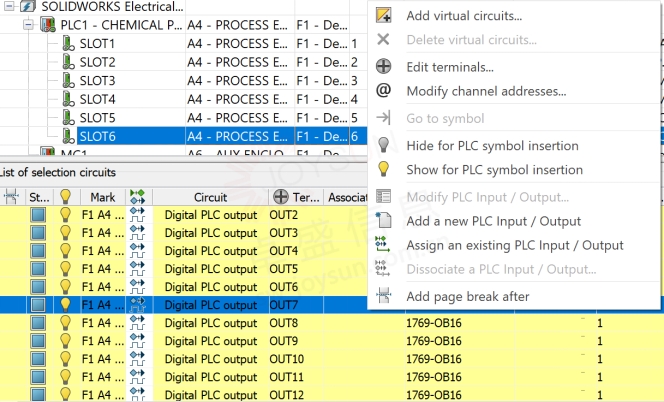
Task: Click the Assign existing PLC I/O icon
Action: point(382,244)
